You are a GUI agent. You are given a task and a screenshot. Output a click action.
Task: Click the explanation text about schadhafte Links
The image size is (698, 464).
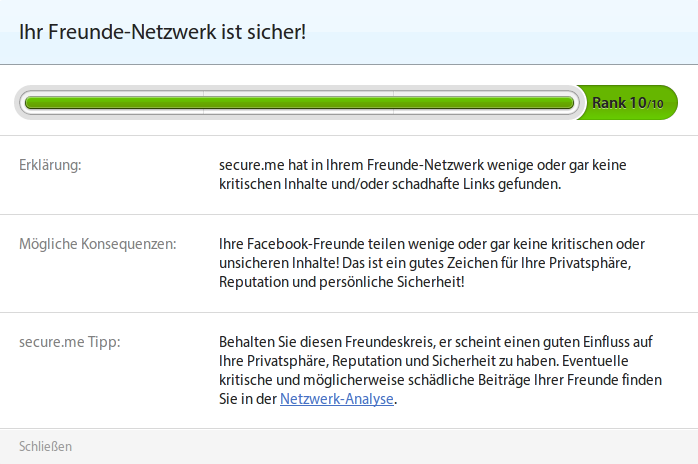point(422,175)
